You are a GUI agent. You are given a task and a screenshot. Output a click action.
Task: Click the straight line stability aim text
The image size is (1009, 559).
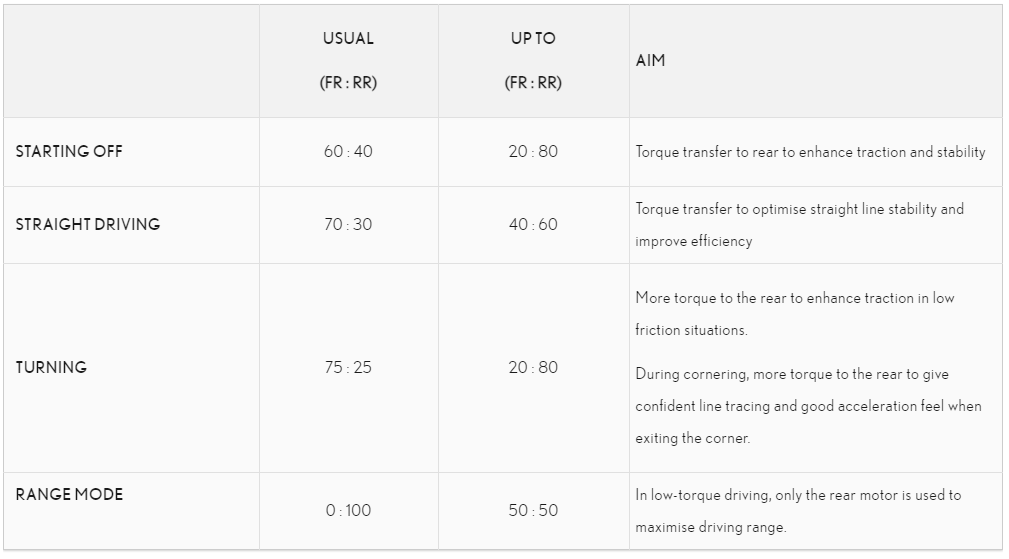(x=799, y=225)
